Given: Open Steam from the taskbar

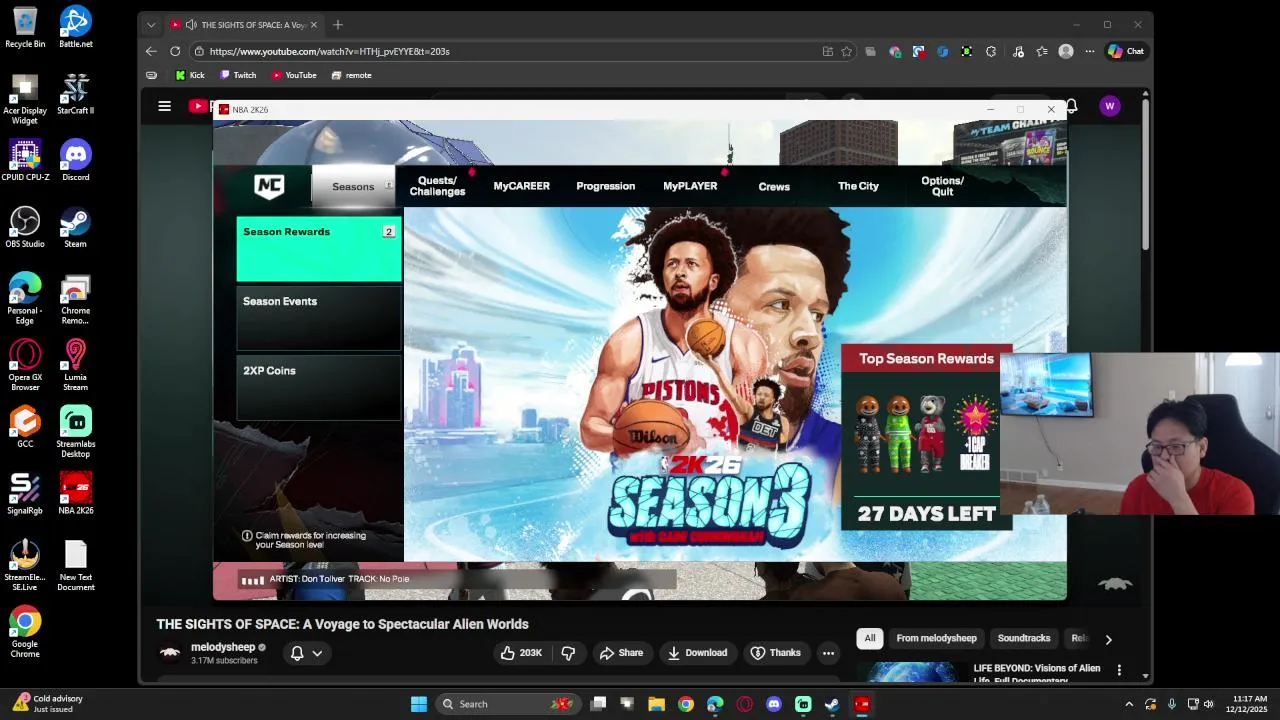Looking at the screenshot, I should 832,704.
